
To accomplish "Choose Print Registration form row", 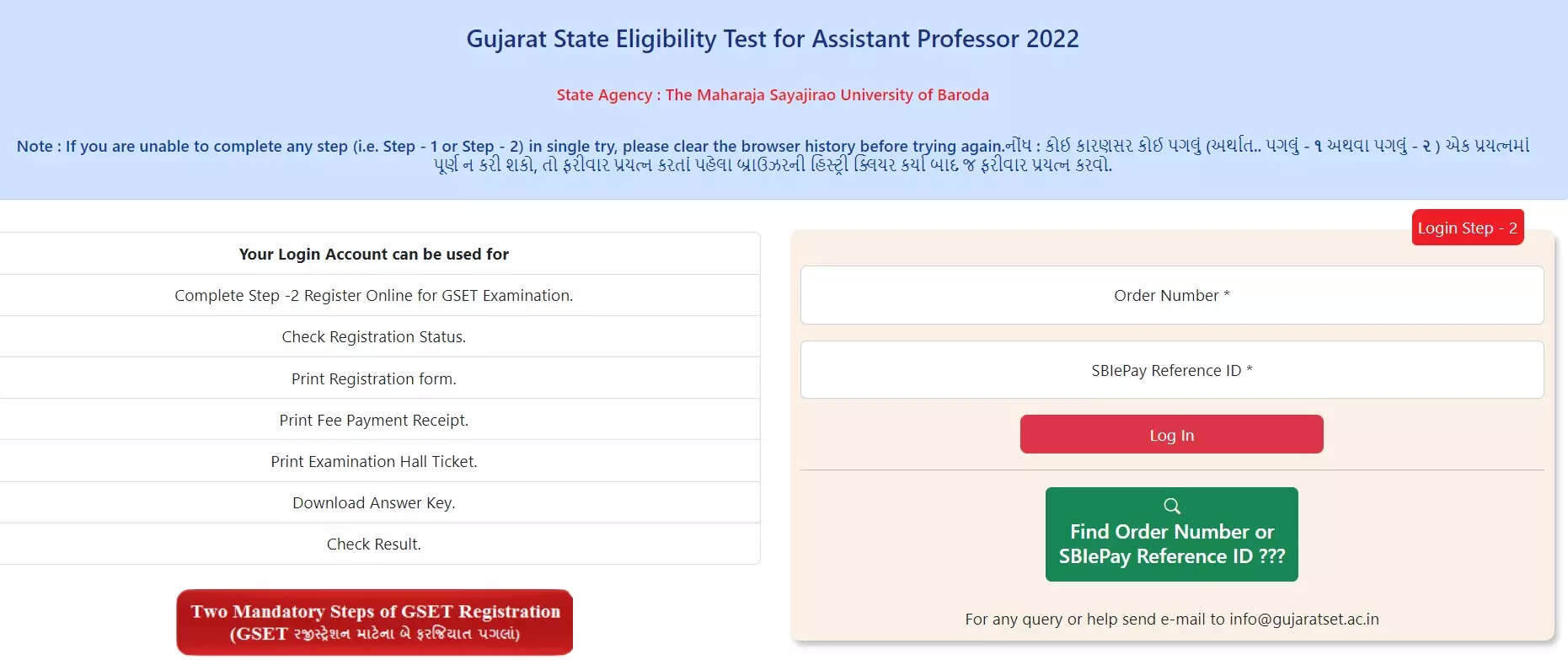I will (x=373, y=378).
